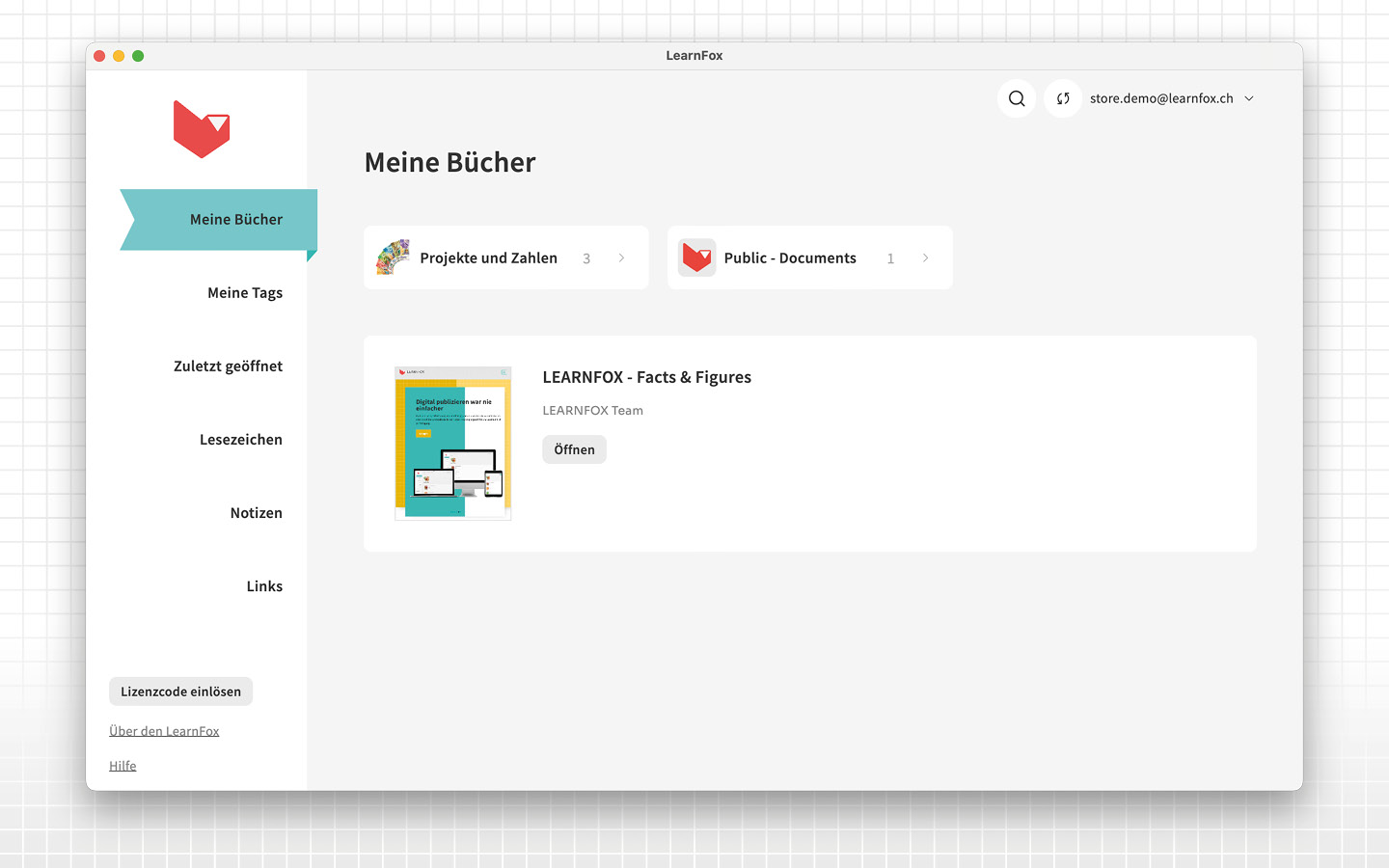Image resolution: width=1389 pixels, height=868 pixels.
Task: Expand the account dropdown chevron
Action: [1249, 98]
